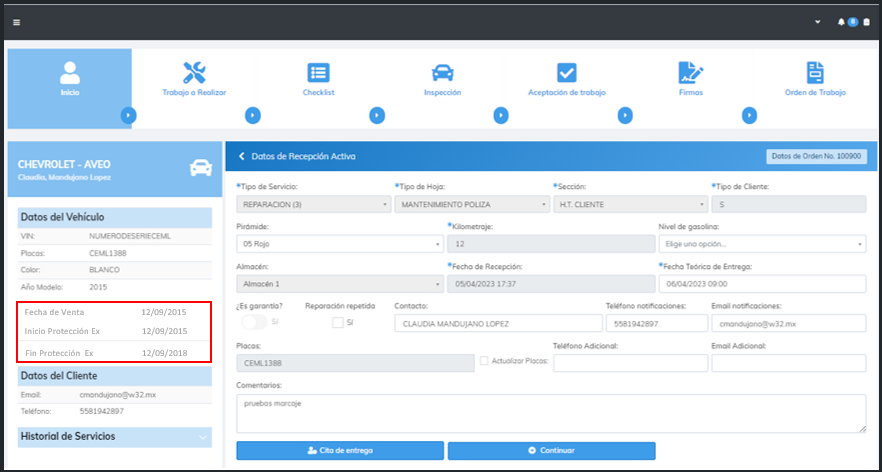Click client email in Datos del Cliente
The image size is (882, 472).
coord(118,394)
